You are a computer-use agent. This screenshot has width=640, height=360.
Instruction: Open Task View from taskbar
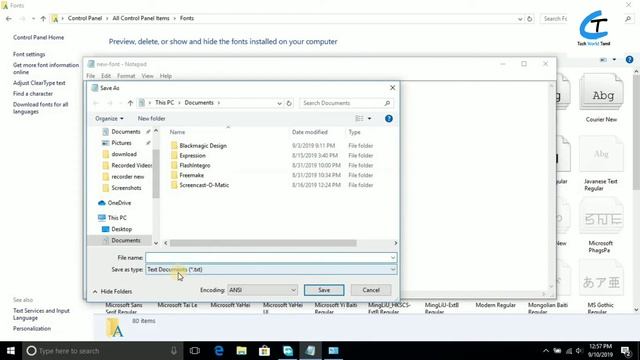pos(195,351)
